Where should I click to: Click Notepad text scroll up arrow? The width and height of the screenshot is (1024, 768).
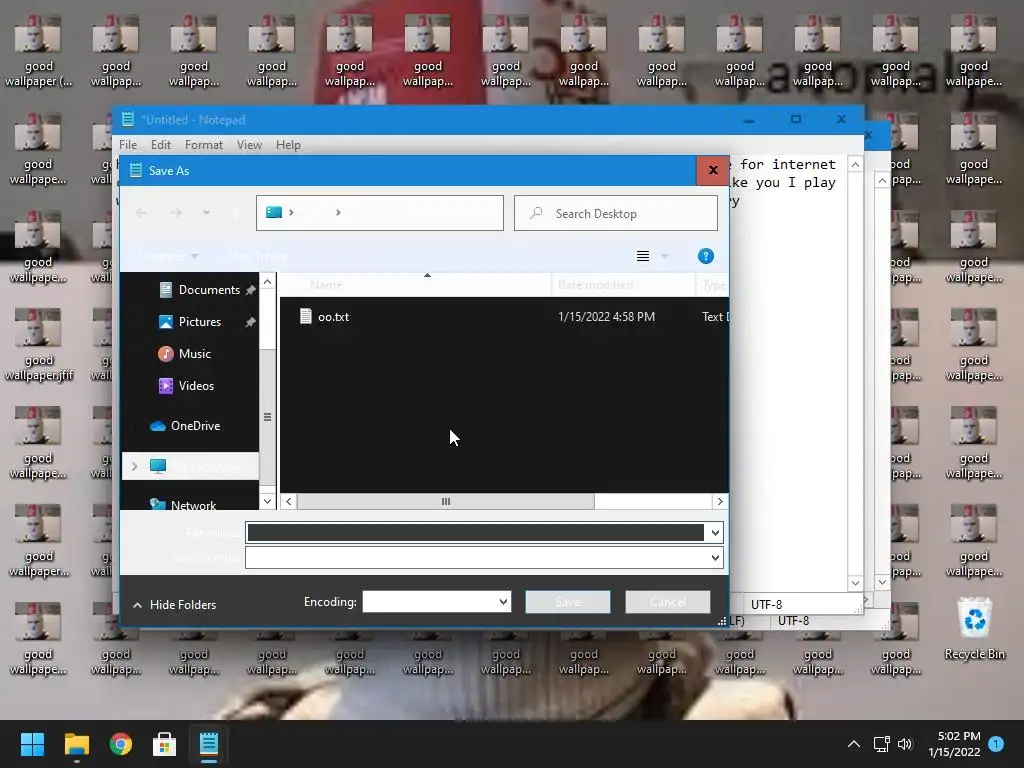[x=855, y=165]
